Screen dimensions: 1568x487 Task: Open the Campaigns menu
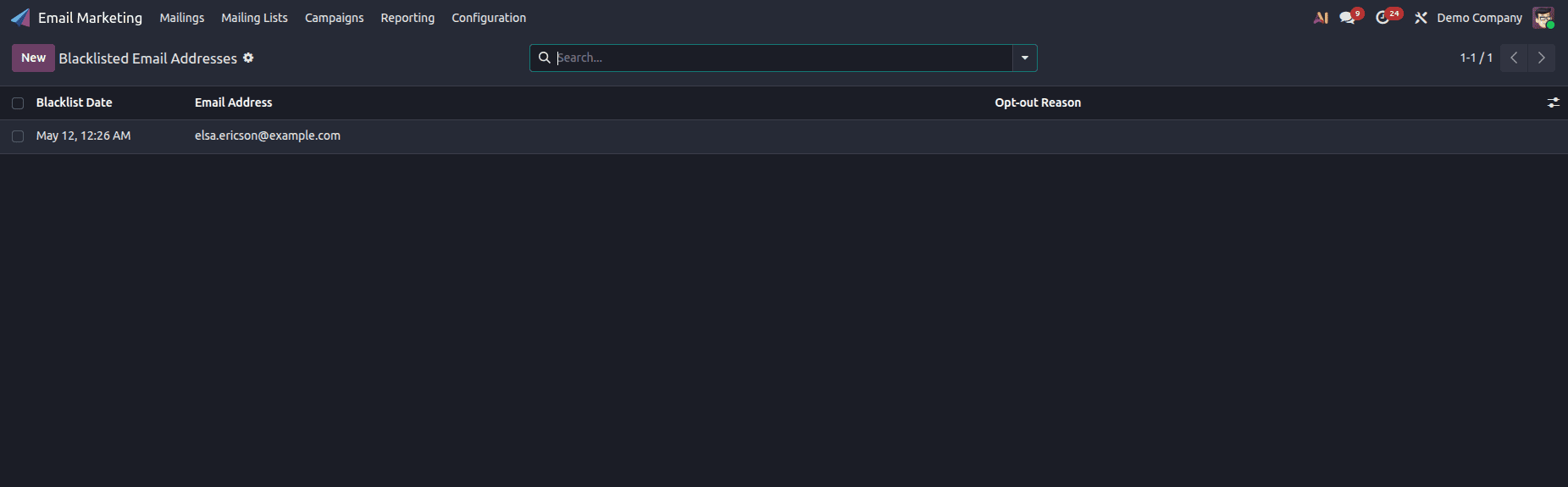[334, 18]
